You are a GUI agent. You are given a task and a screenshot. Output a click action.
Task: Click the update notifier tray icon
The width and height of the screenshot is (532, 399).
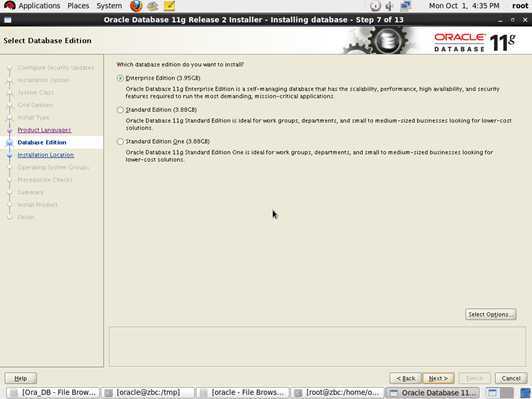click(375, 6)
